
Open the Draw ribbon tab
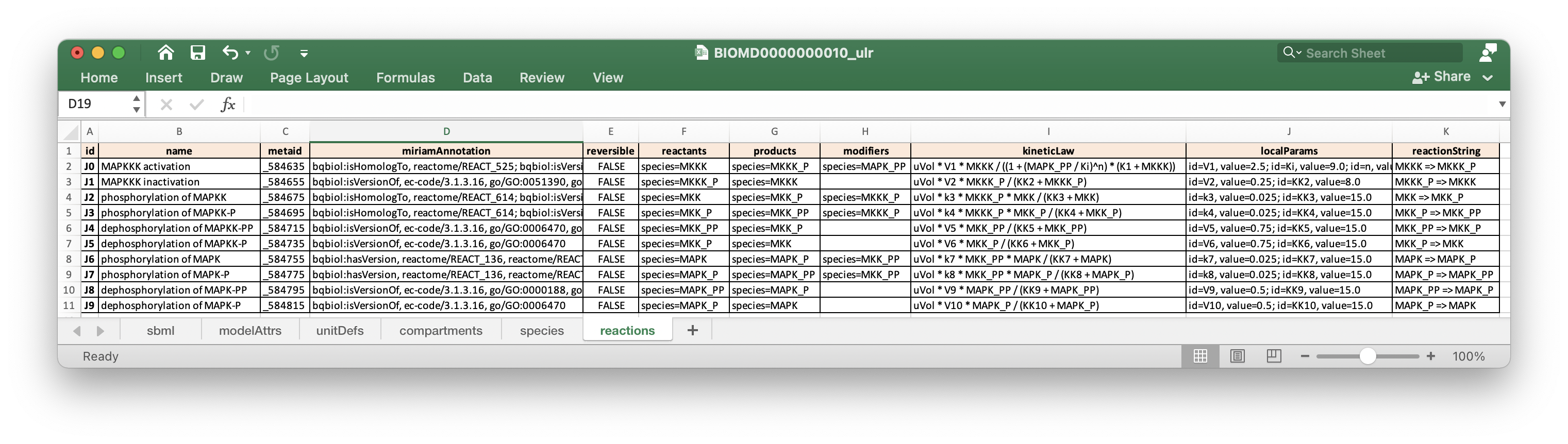click(x=226, y=77)
